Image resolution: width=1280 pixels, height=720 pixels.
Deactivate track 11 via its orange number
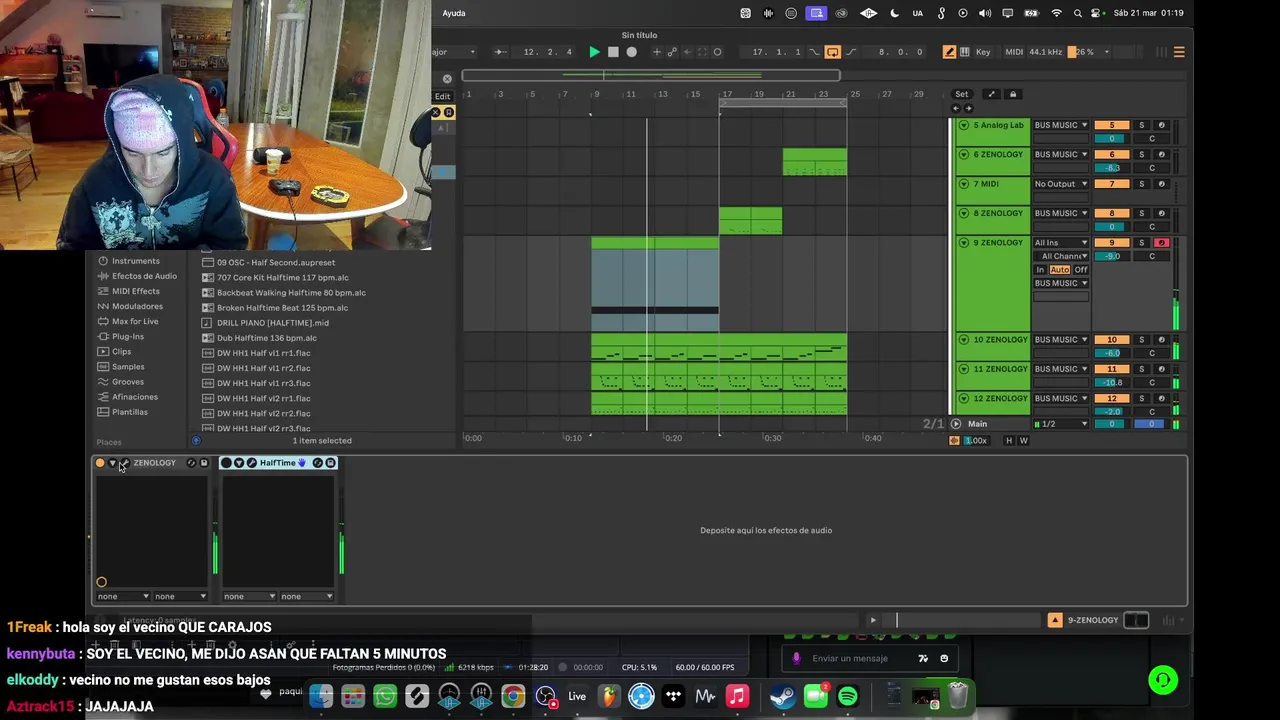click(x=1111, y=369)
